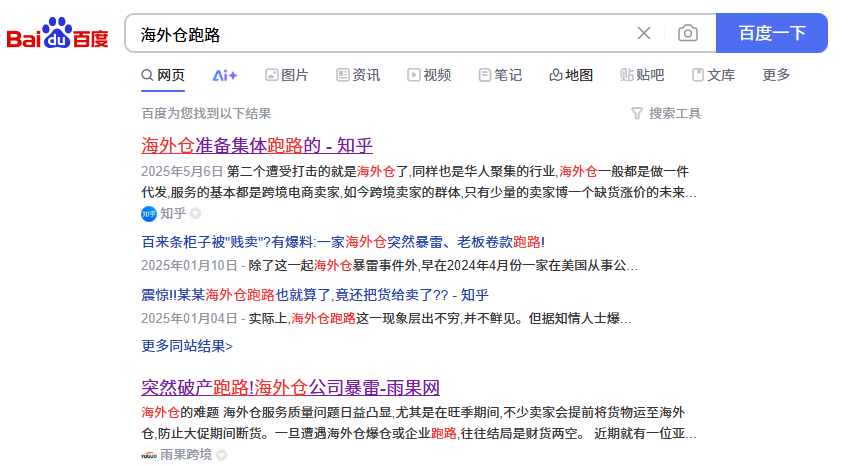This screenshot has height=466, width=857.
Task: Click the date 2025年5月6日 in first result
Action: pos(182,172)
